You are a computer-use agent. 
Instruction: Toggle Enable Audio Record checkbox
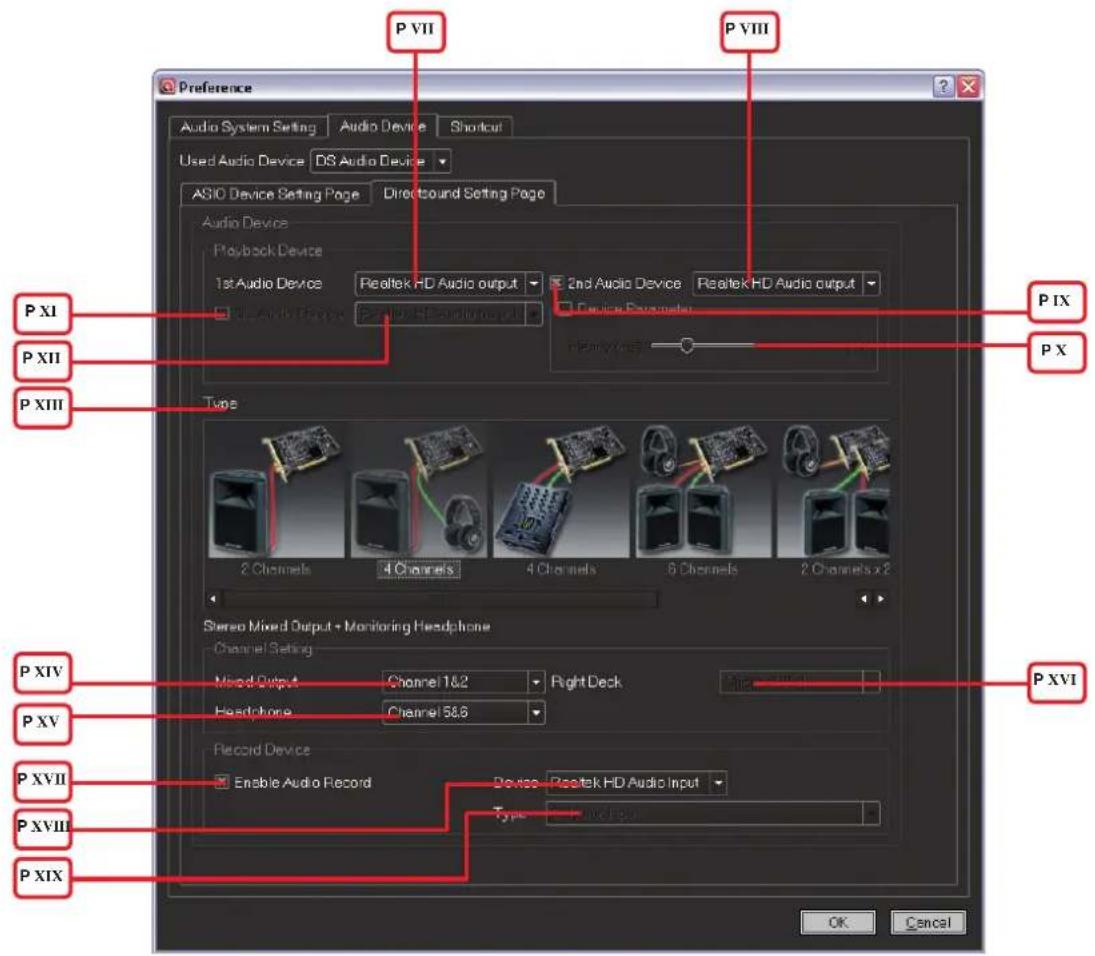point(221,782)
